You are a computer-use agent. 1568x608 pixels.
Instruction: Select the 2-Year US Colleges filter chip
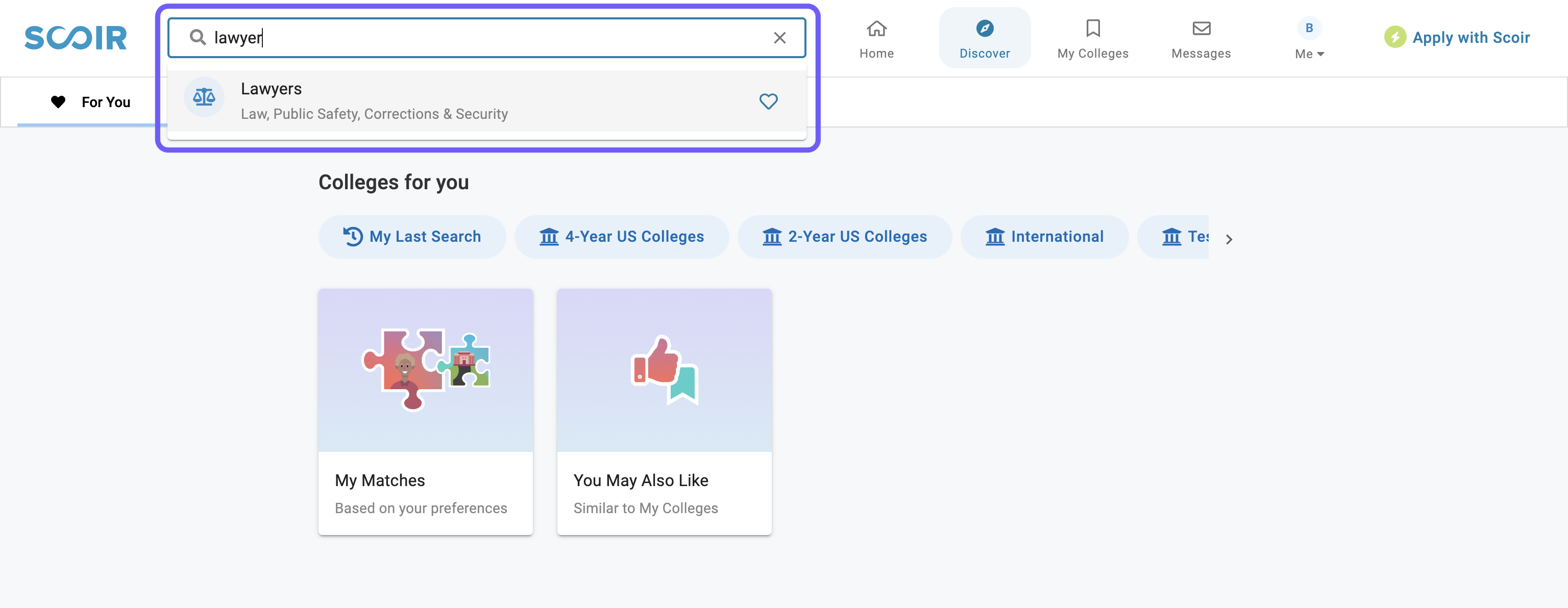click(844, 237)
